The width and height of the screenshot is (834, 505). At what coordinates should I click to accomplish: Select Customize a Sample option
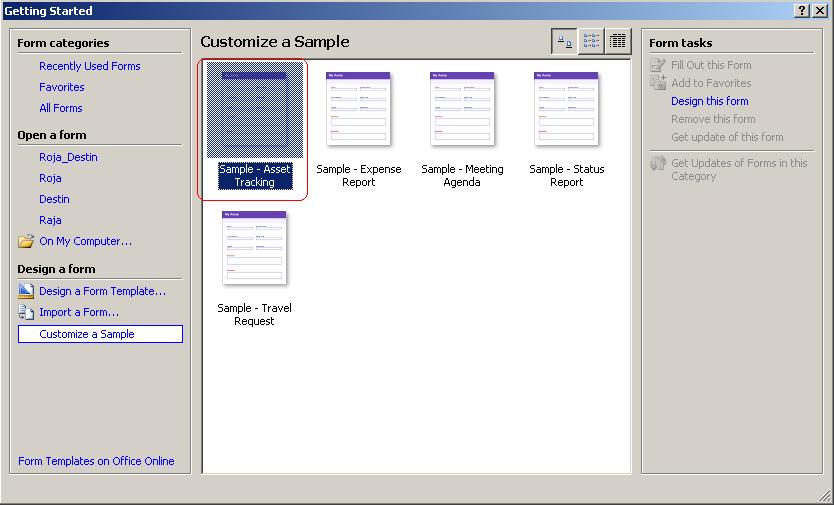[100, 334]
